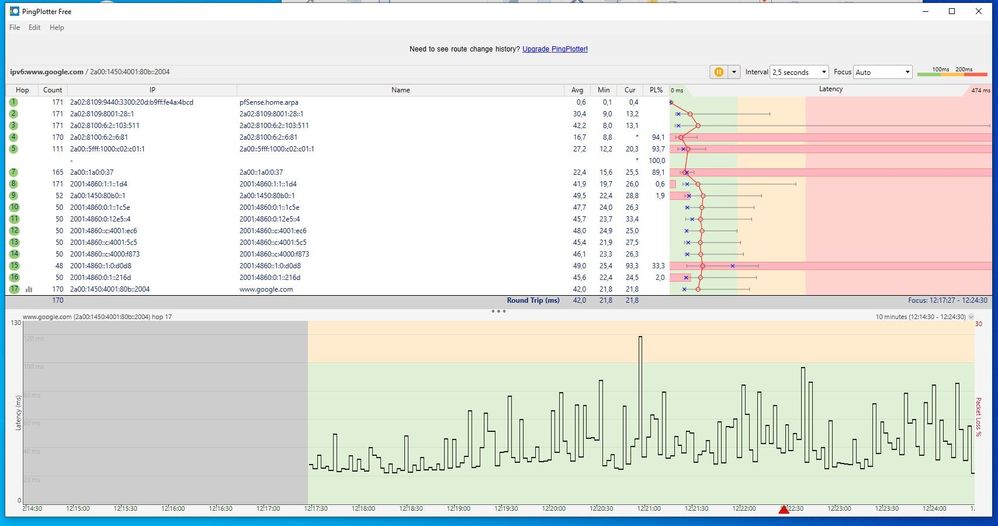Select the hop 17 green circle

(13, 289)
